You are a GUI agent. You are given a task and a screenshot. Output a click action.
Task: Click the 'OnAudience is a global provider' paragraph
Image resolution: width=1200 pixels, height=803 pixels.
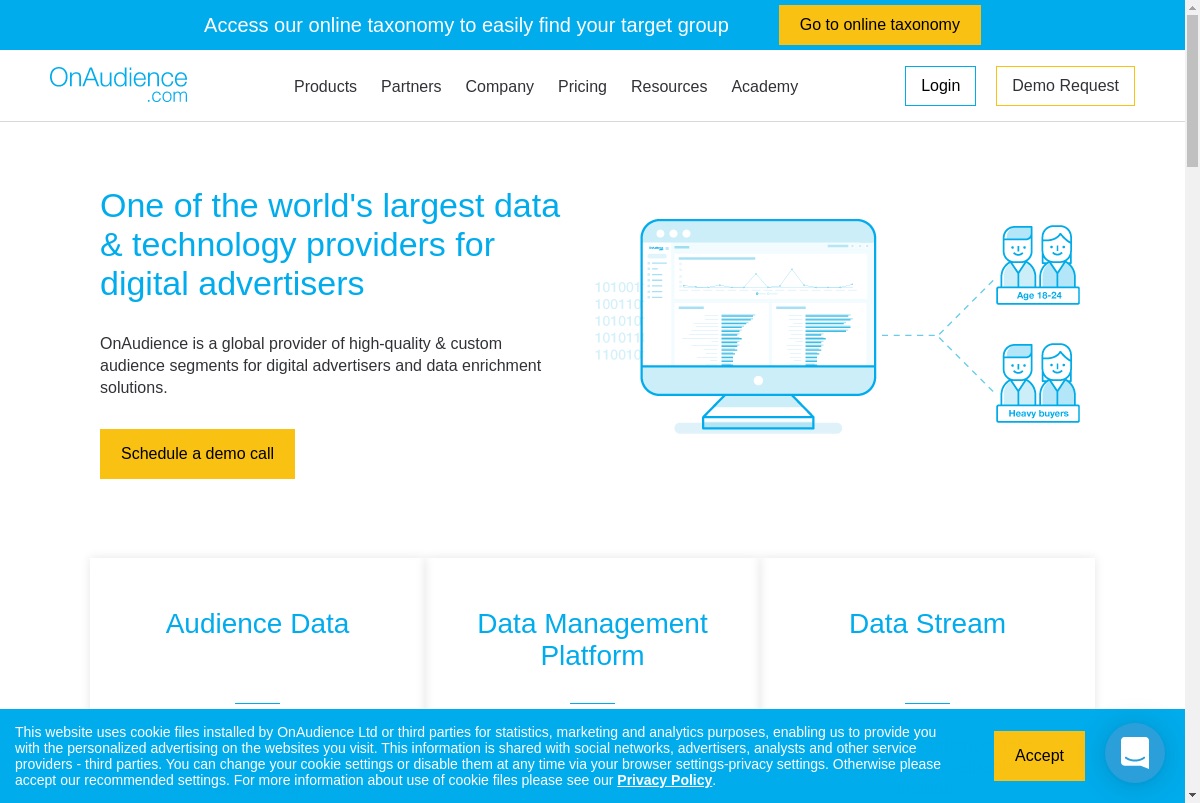(x=320, y=365)
